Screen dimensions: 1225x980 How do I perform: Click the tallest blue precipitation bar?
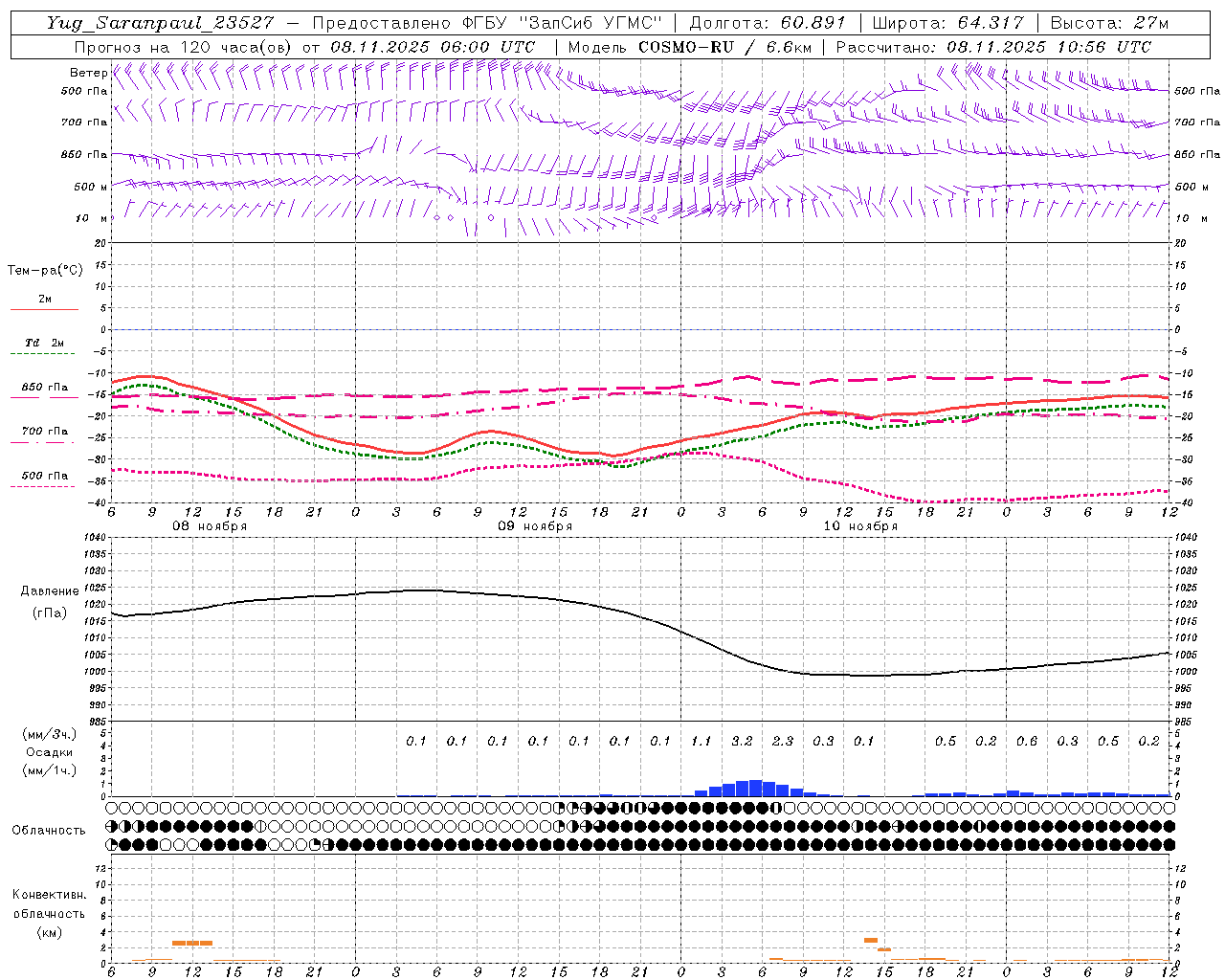click(x=755, y=788)
